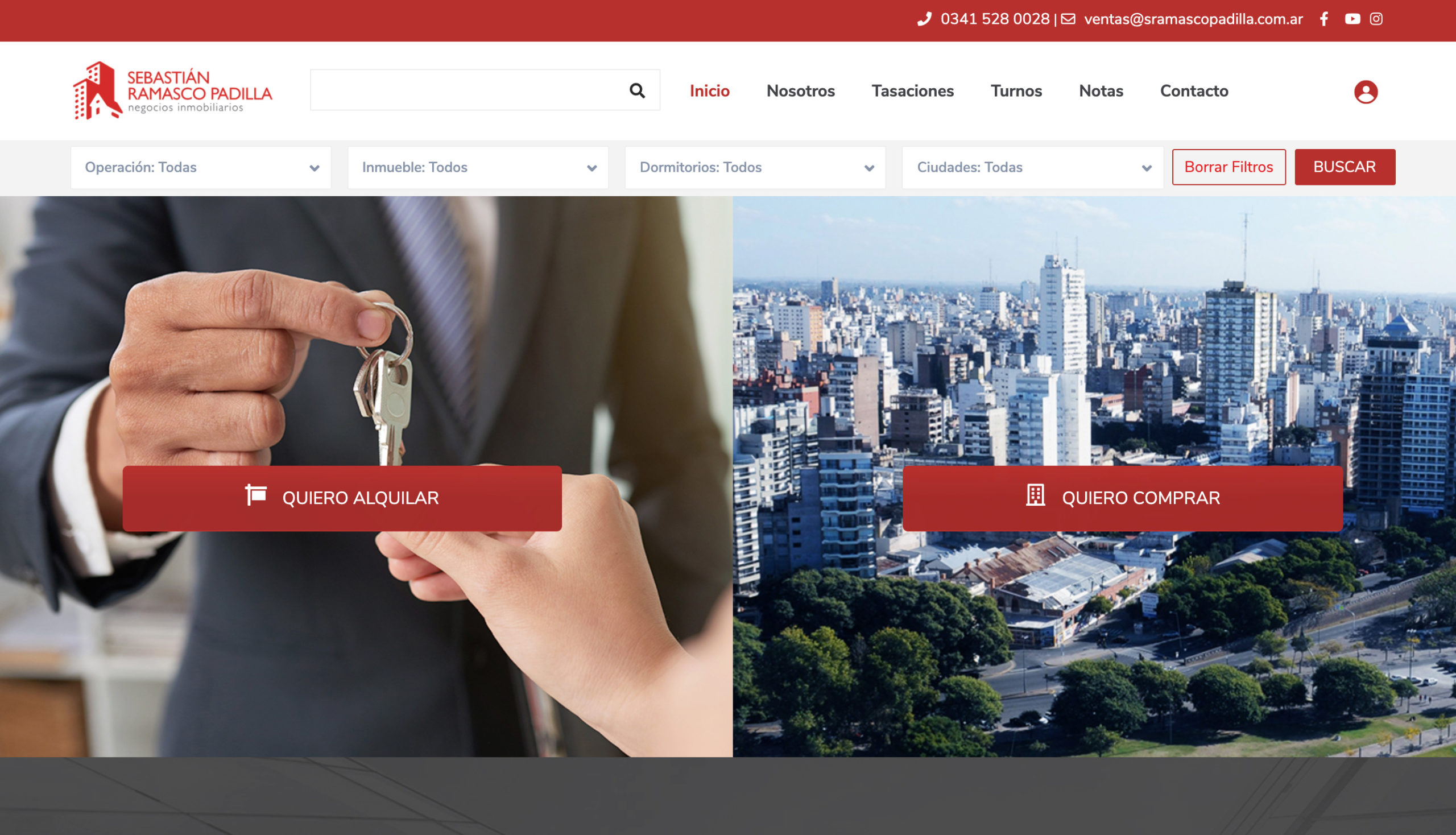Click the envelope email icon
1456x835 pixels.
coord(1068,19)
